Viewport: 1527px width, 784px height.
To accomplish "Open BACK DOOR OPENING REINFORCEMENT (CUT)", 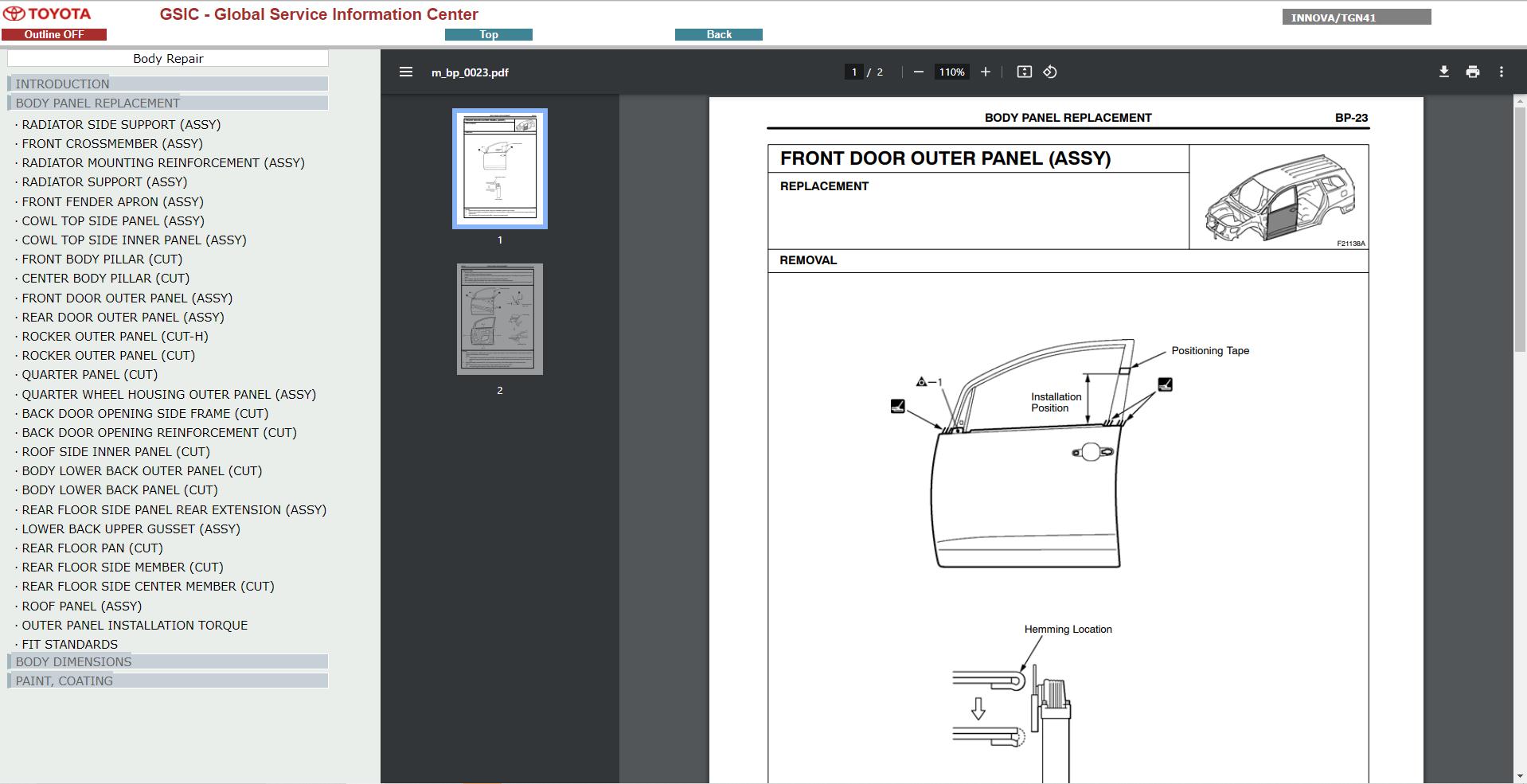I will tap(159, 432).
